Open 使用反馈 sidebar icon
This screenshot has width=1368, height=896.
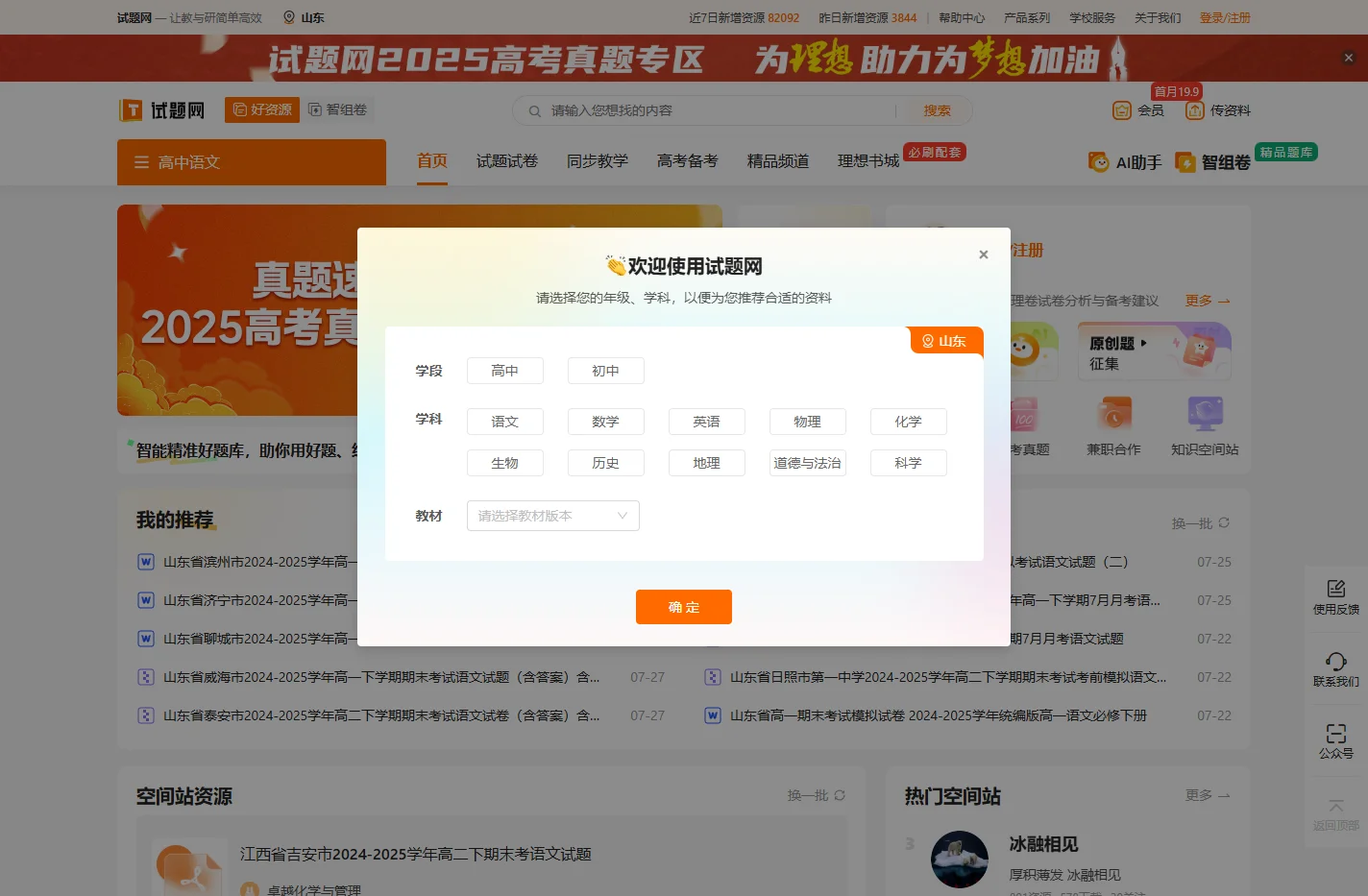pyautogui.click(x=1336, y=597)
